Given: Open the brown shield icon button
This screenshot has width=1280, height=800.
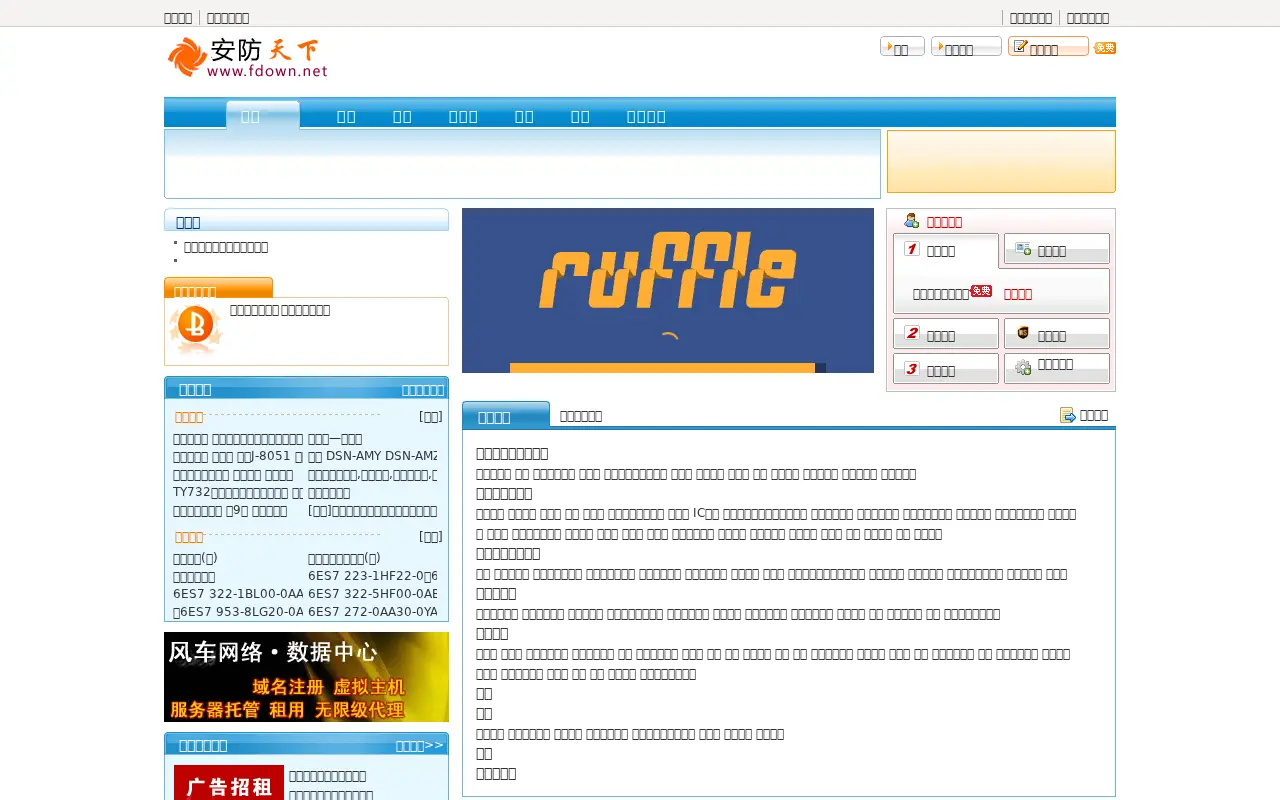Looking at the screenshot, I should (x=1056, y=334).
